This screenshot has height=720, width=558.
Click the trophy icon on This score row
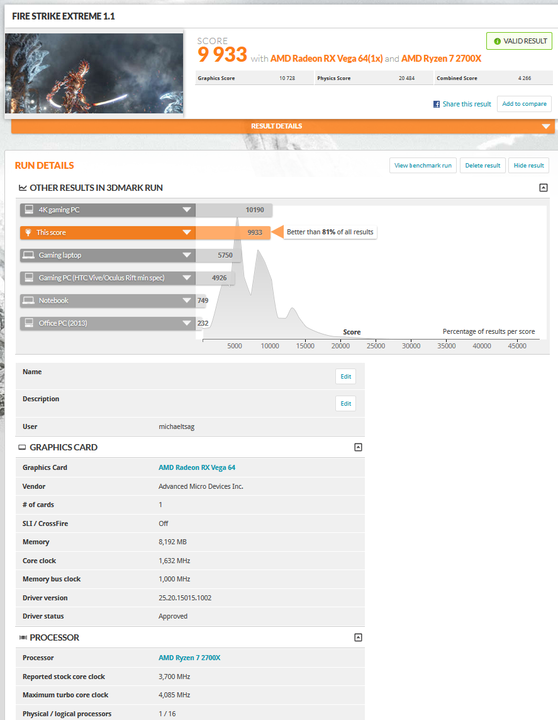tap(28, 232)
